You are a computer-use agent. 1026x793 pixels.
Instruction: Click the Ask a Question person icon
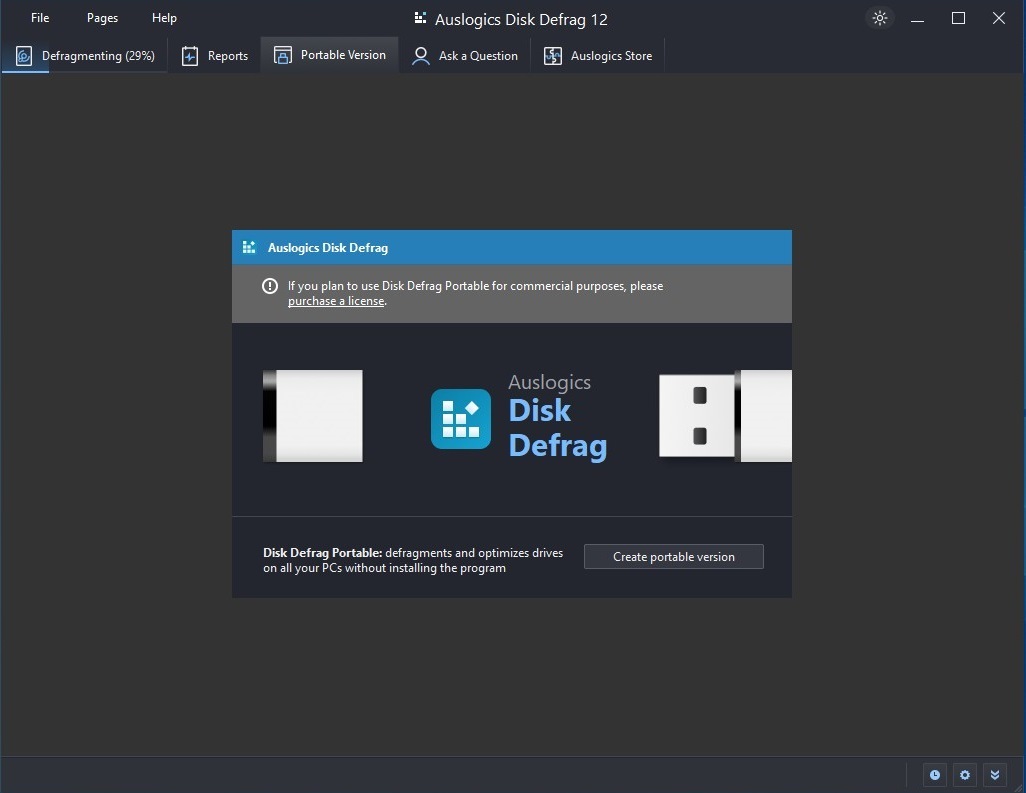click(x=421, y=56)
